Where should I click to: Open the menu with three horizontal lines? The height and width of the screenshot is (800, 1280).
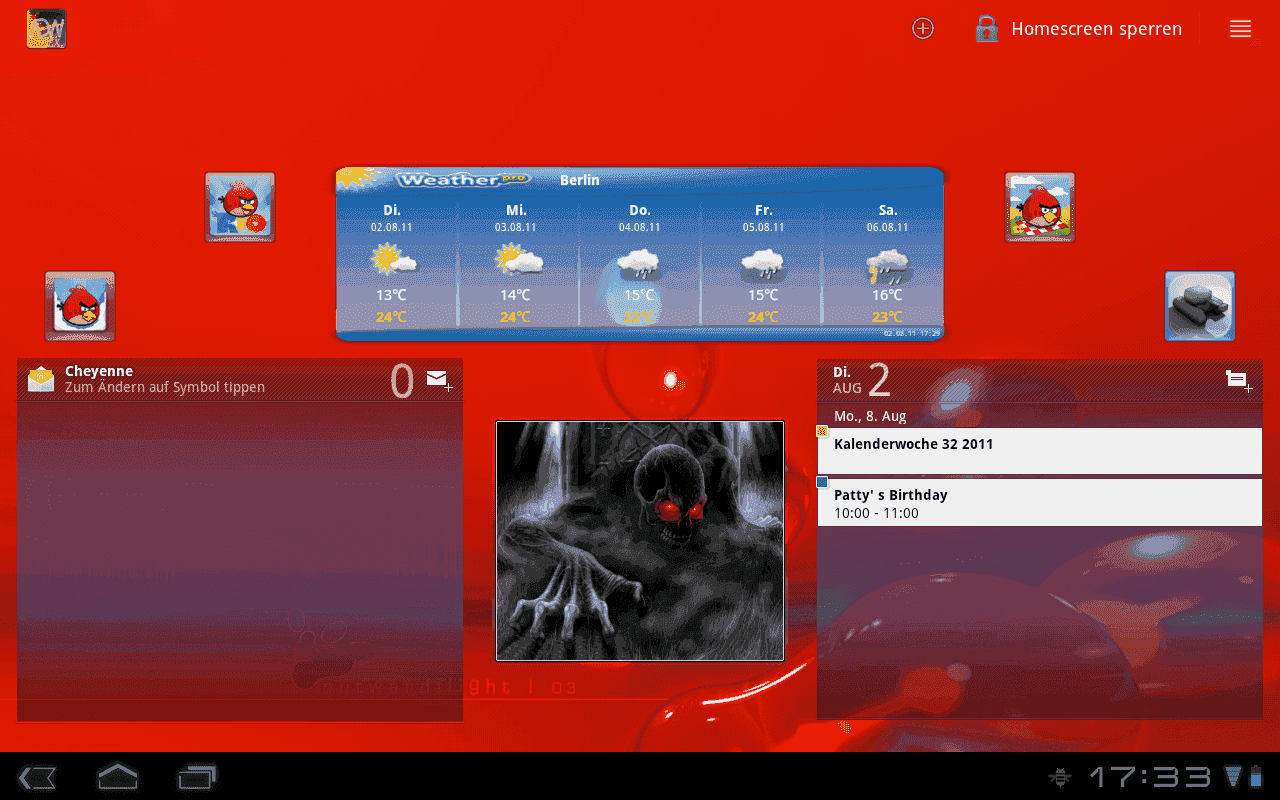[1240, 29]
